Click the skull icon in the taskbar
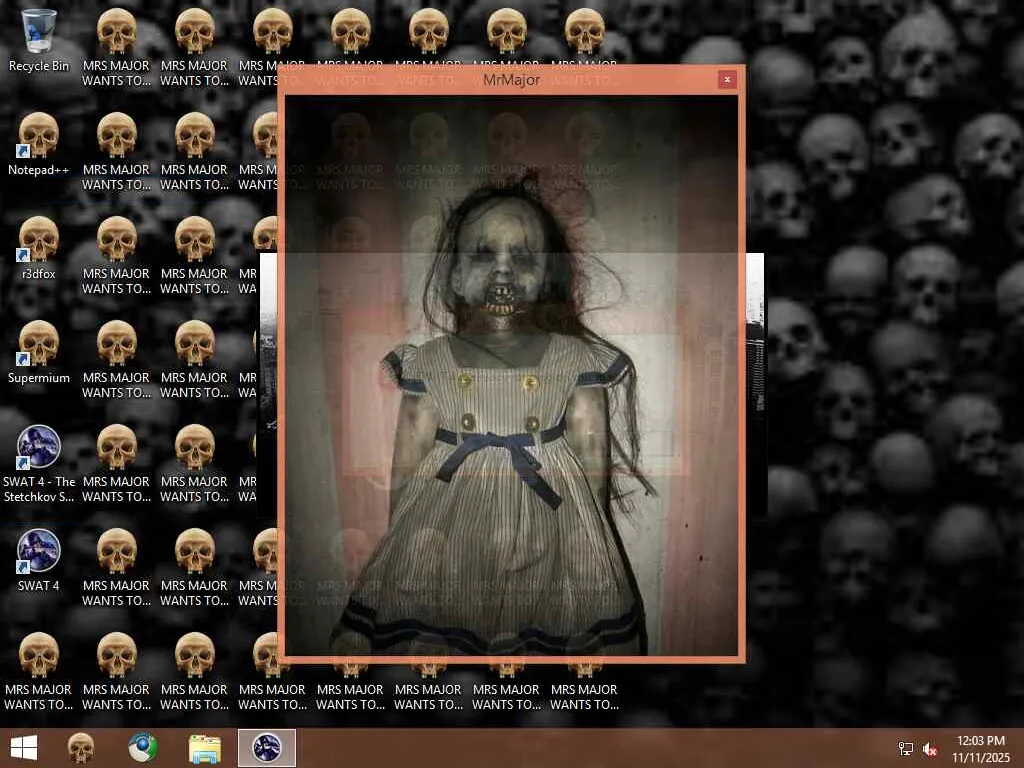 coord(81,748)
